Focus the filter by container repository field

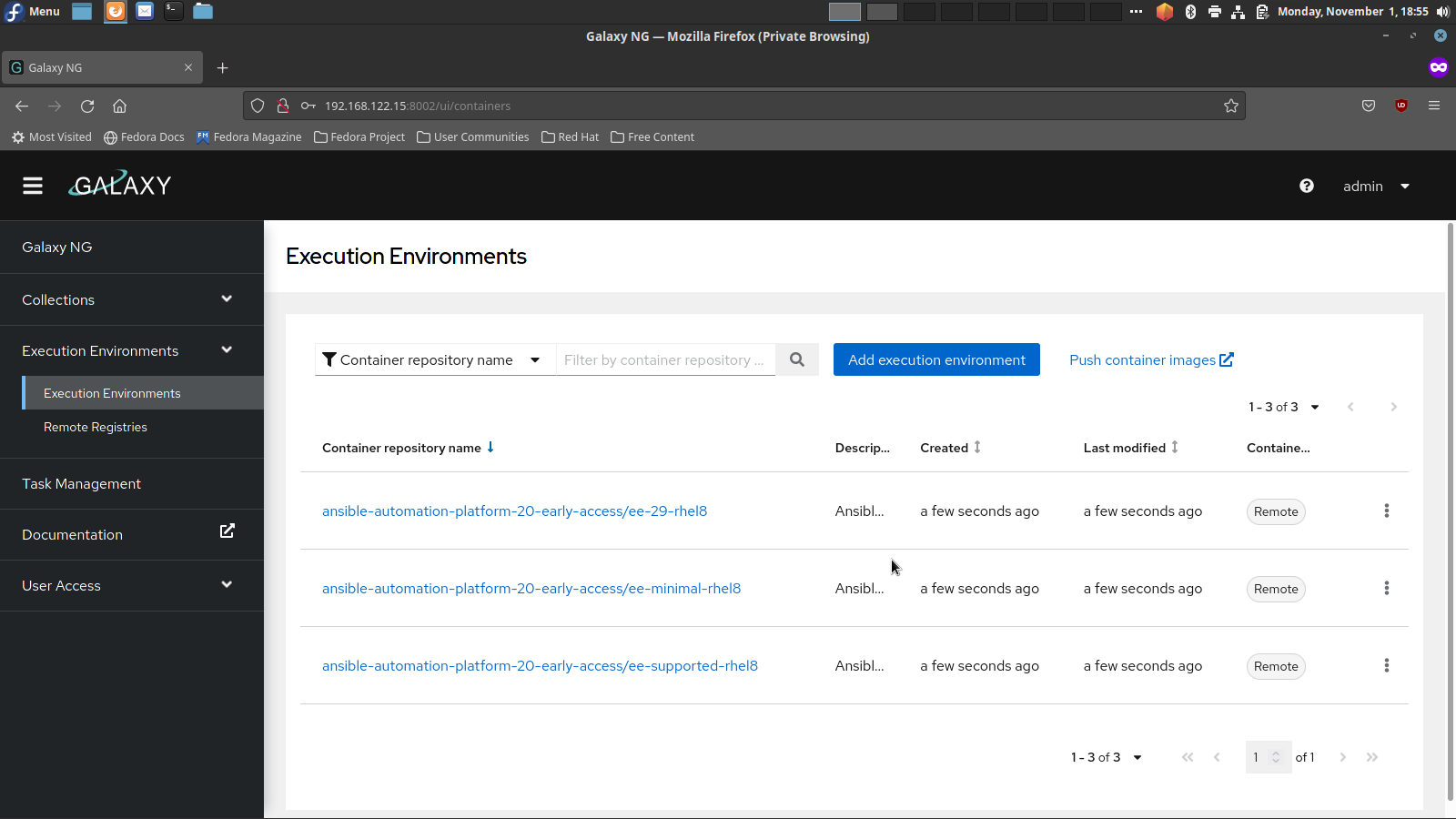click(665, 359)
